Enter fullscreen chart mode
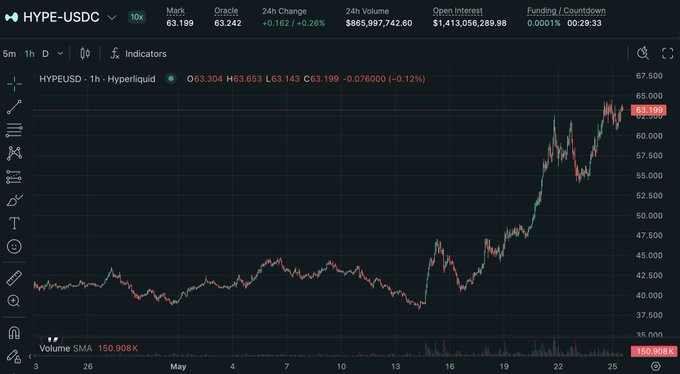The image size is (680, 374). point(667,54)
